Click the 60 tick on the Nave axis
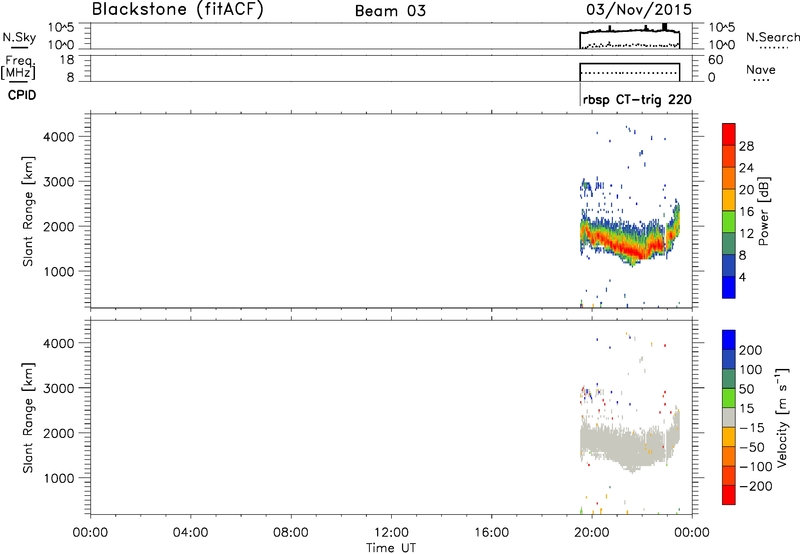 pos(716,60)
